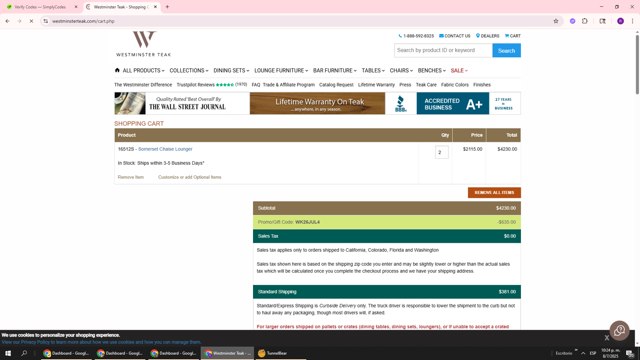Click the product search input field
Viewport: 640px width, 360px height.
[443, 50]
